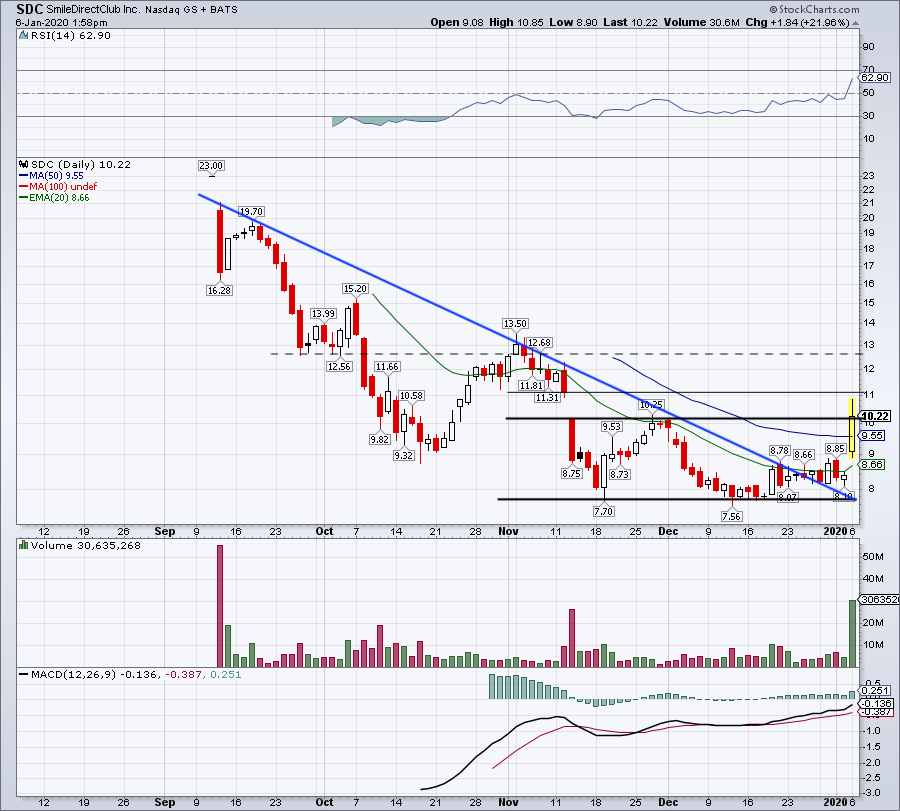Click the candlestick icon next to SDC (Daily)

tap(24, 164)
